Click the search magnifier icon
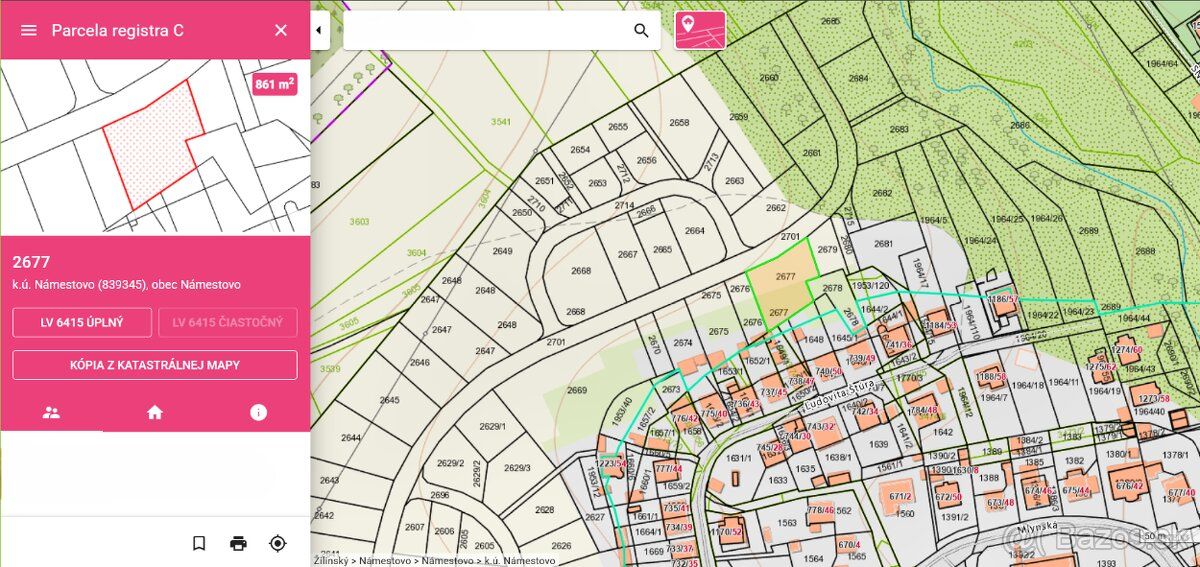 [x=642, y=30]
